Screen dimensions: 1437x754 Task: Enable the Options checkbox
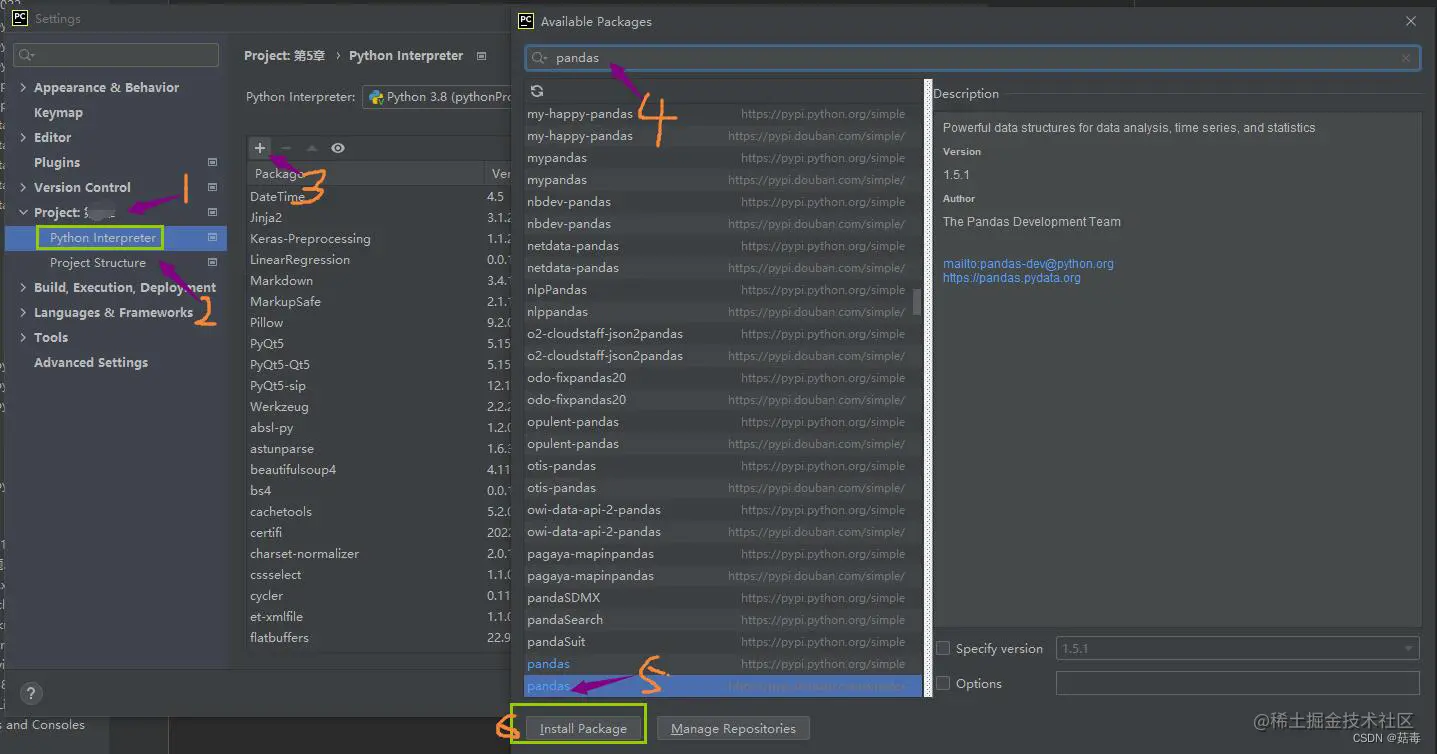[942, 683]
